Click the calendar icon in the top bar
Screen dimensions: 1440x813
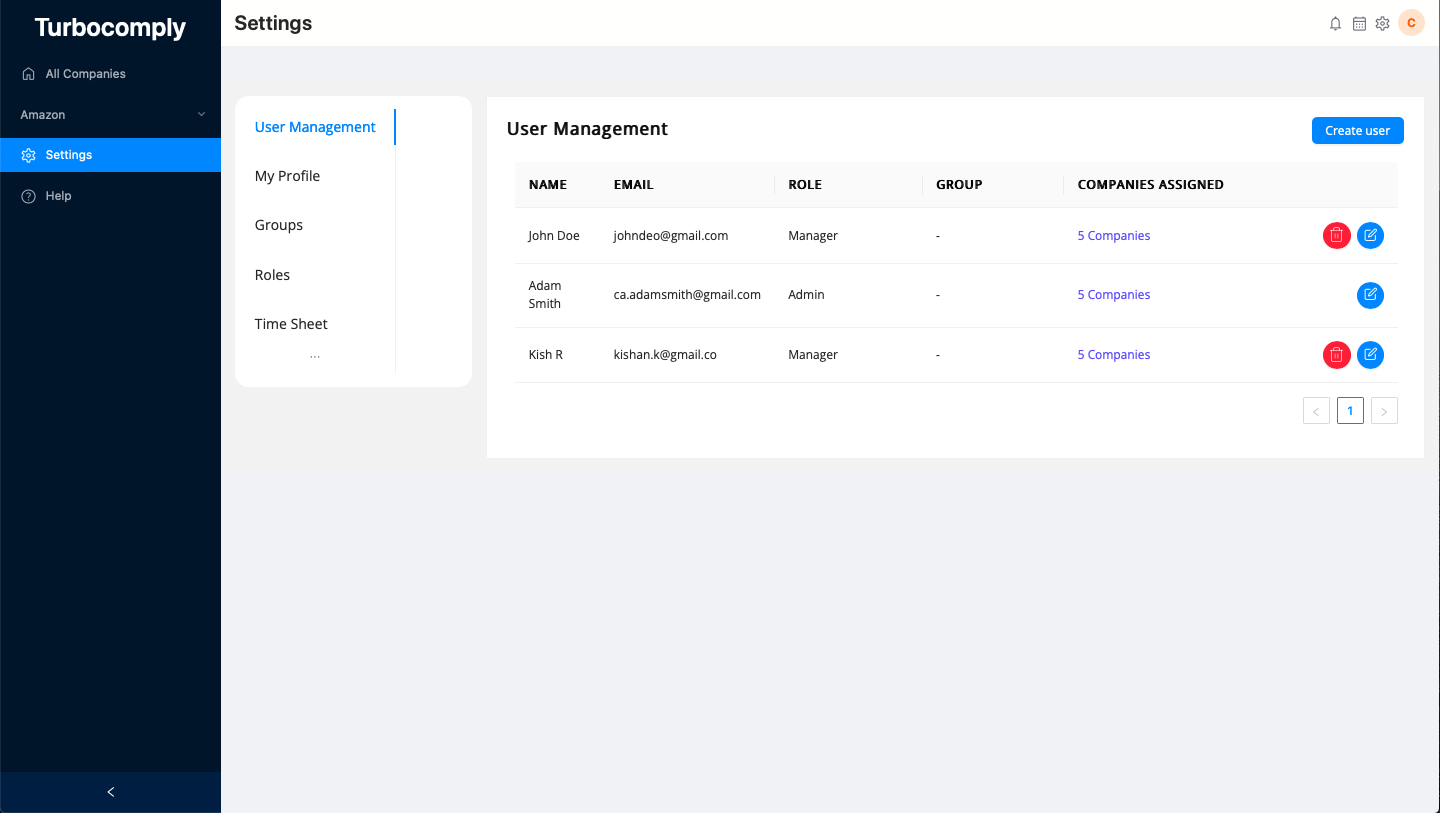1359,23
